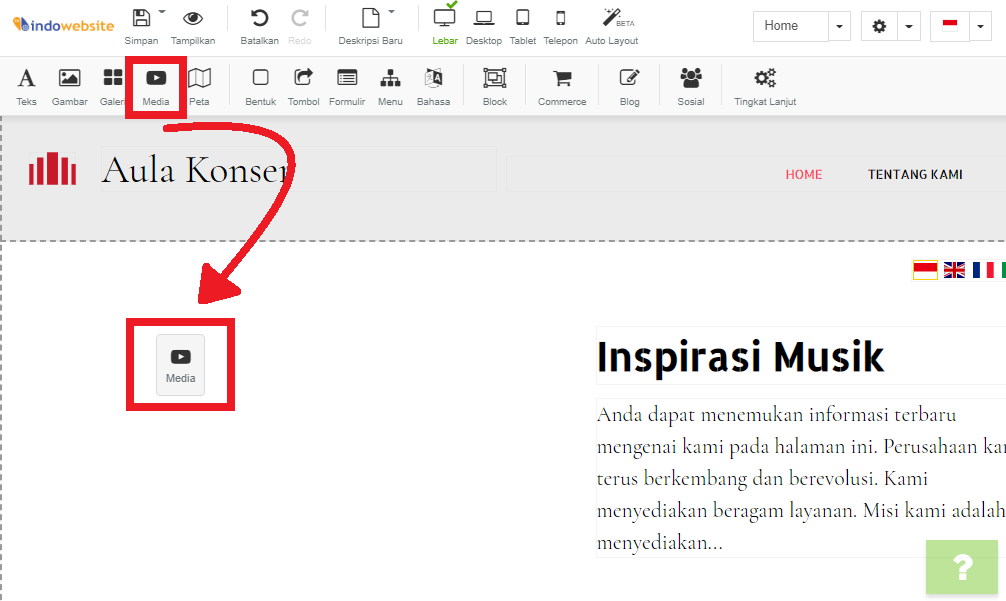
Task: Switch to Tablet view mode
Action: pyautogui.click(x=522, y=26)
